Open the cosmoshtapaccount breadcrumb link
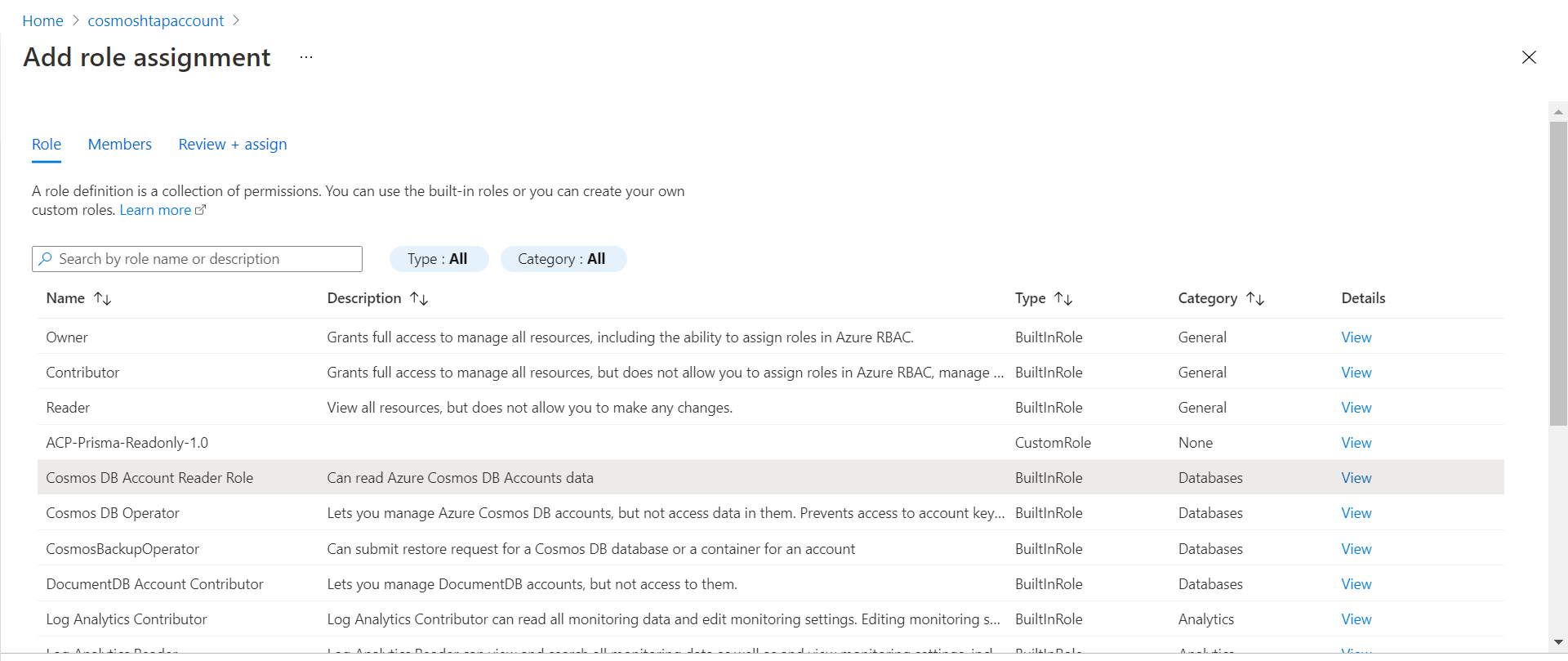Image resolution: width=1568 pixels, height=661 pixels. click(156, 21)
